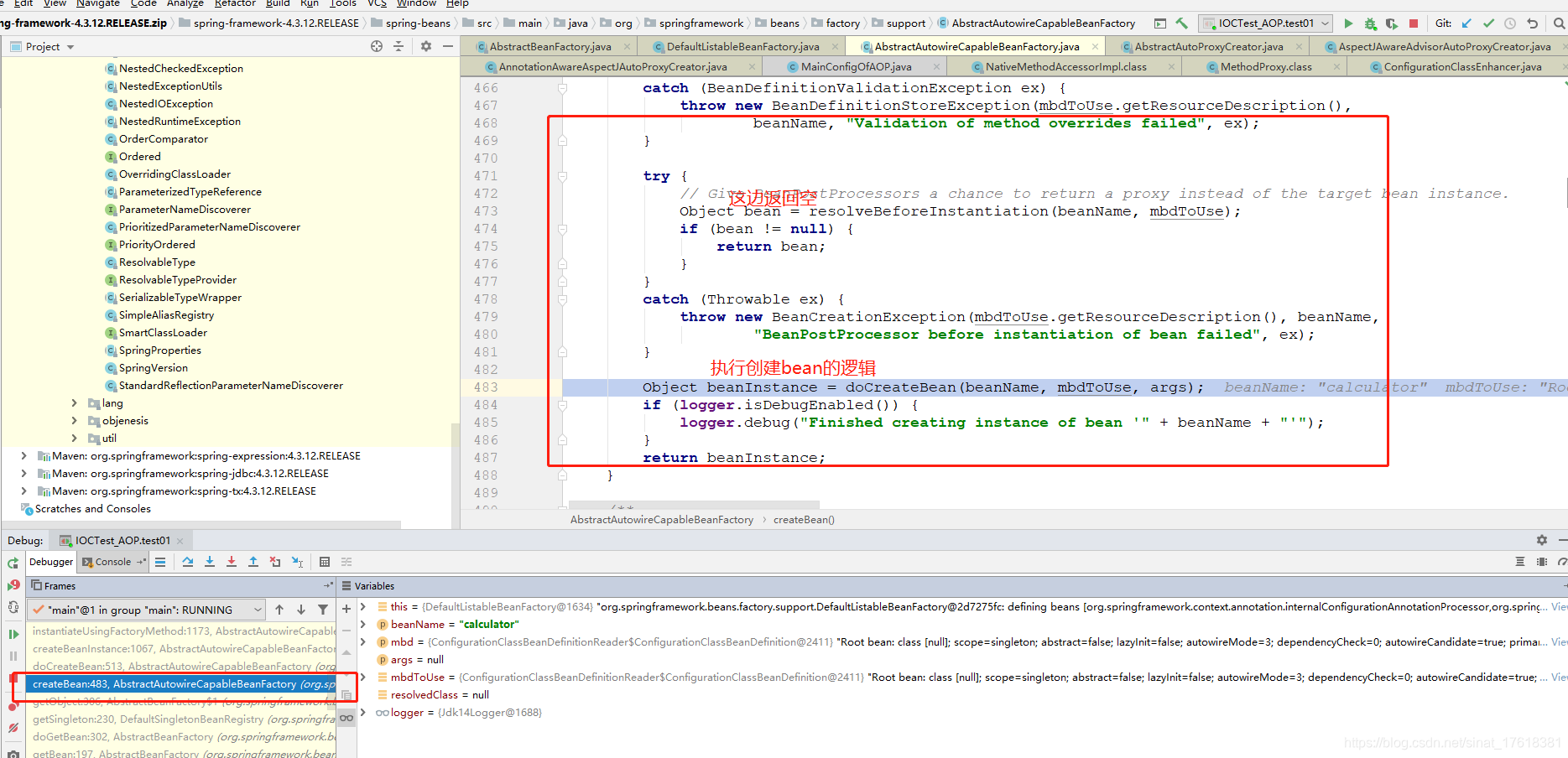Expand objenesis package folder
The width and height of the screenshot is (1568, 758).
pos(75,421)
